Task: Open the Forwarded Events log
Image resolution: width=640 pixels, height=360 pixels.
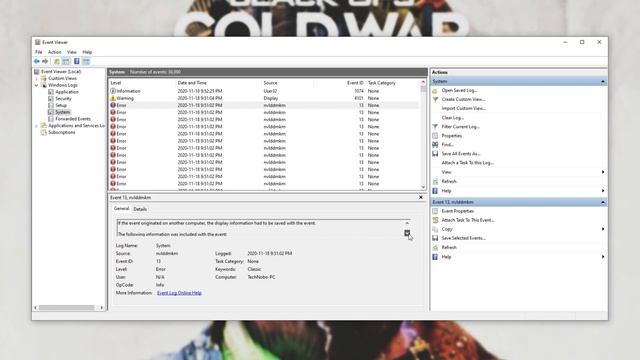Action: [73, 119]
